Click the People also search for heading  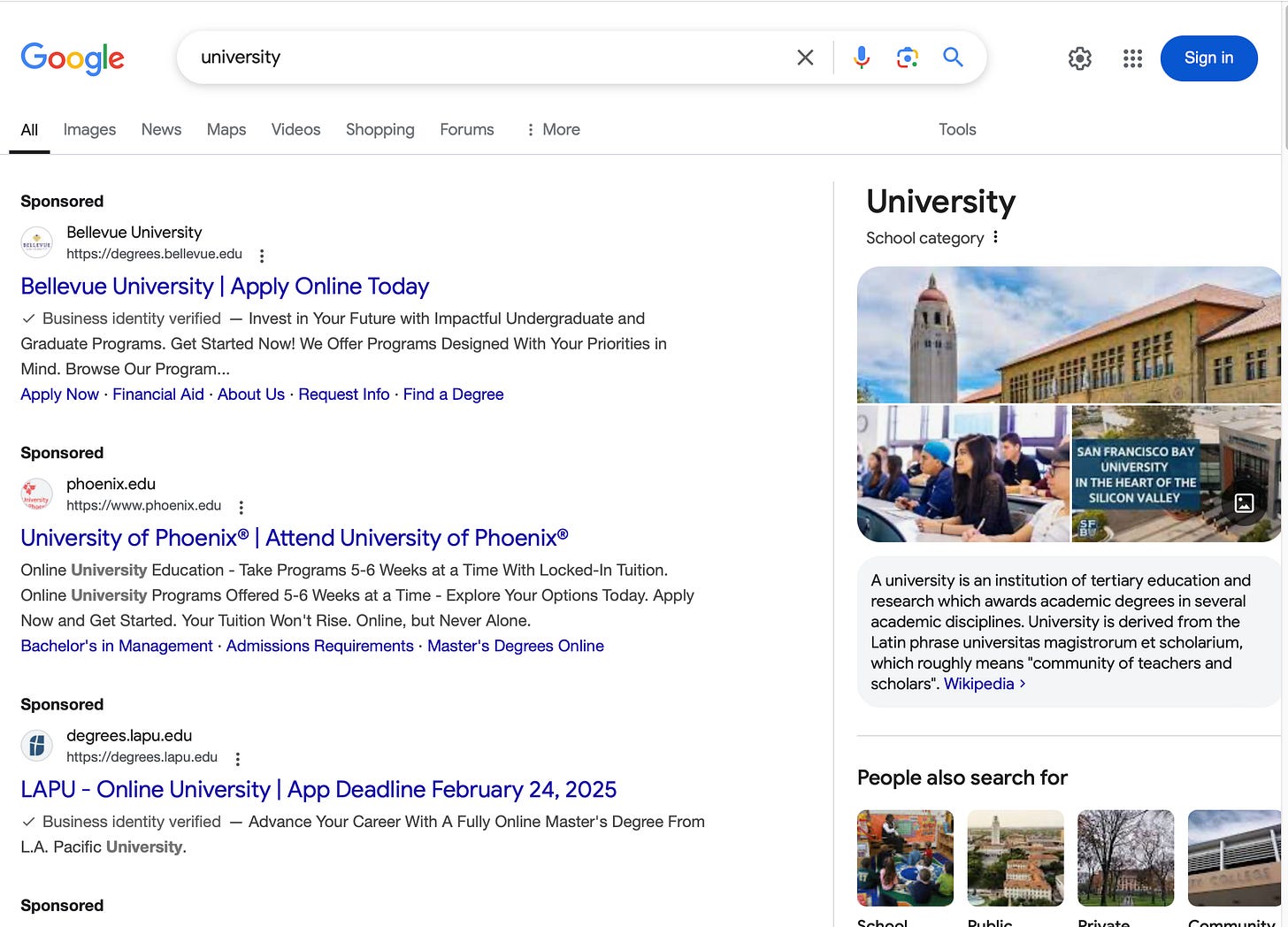pos(962,778)
